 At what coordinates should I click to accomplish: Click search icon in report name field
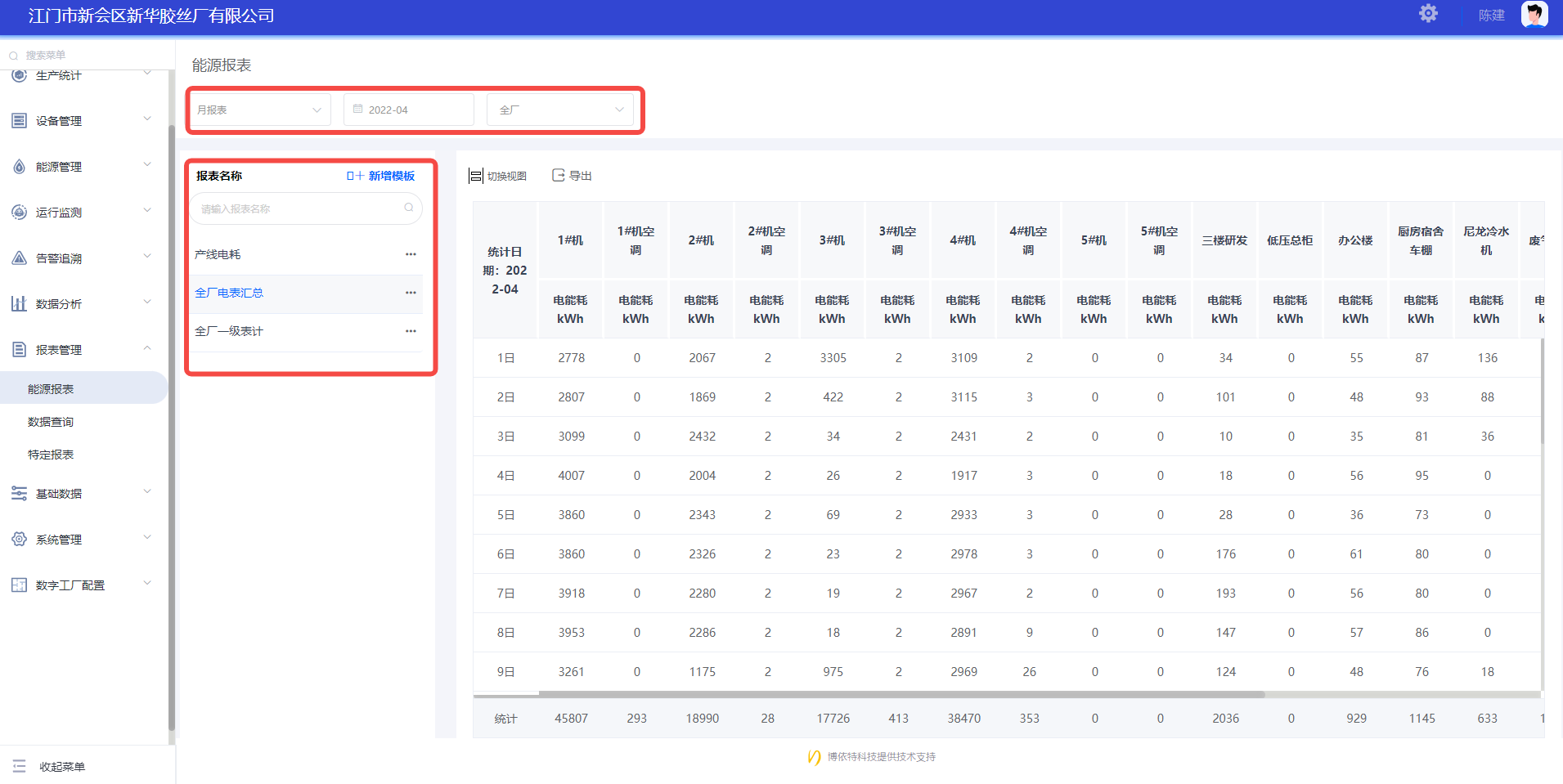tap(409, 208)
